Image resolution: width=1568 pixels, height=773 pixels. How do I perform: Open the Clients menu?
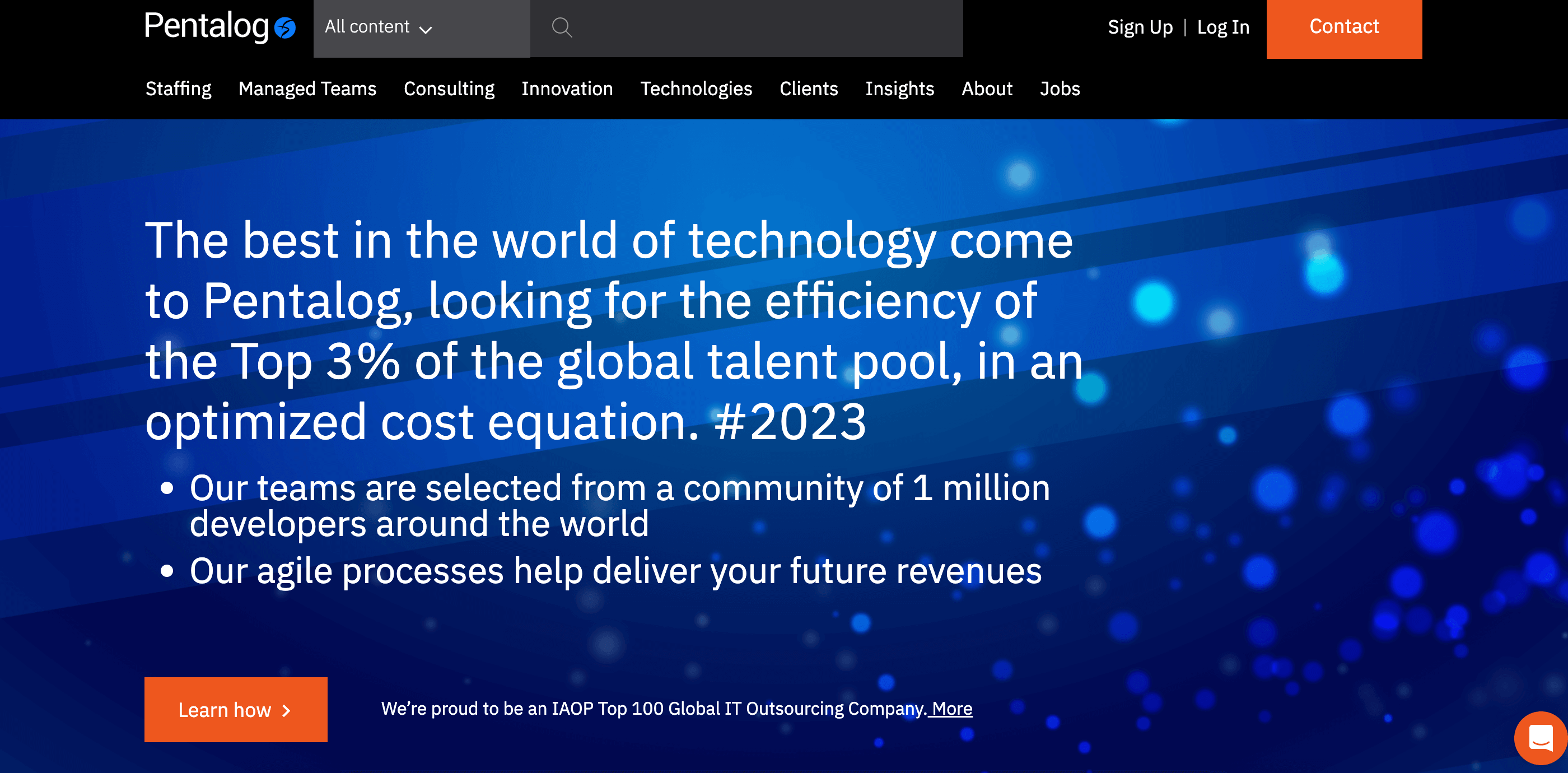808,89
